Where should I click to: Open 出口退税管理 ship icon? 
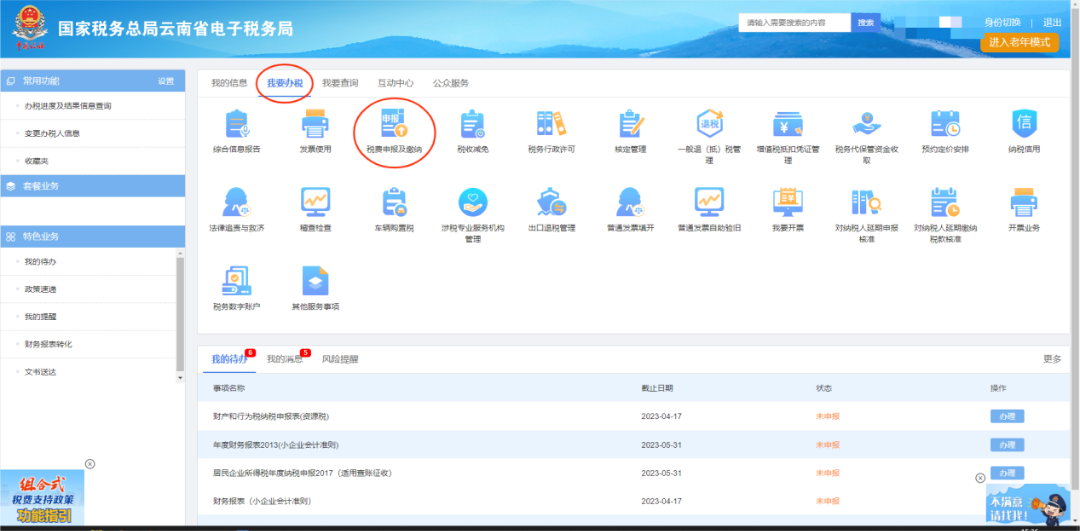point(551,202)
